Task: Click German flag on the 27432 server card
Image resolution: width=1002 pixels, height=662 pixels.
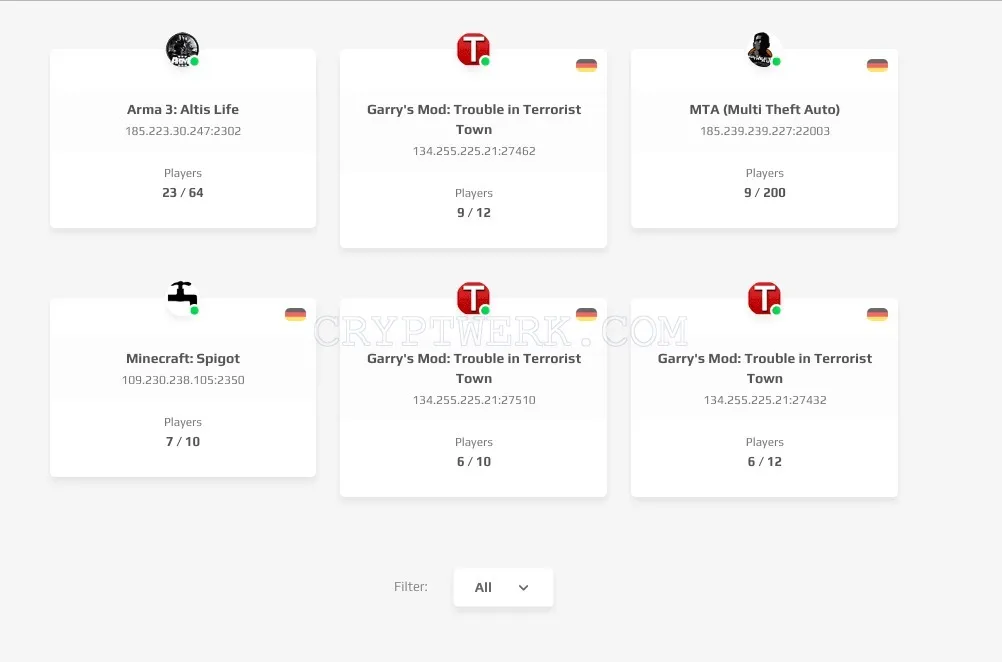Action: [x=877, y=314]
